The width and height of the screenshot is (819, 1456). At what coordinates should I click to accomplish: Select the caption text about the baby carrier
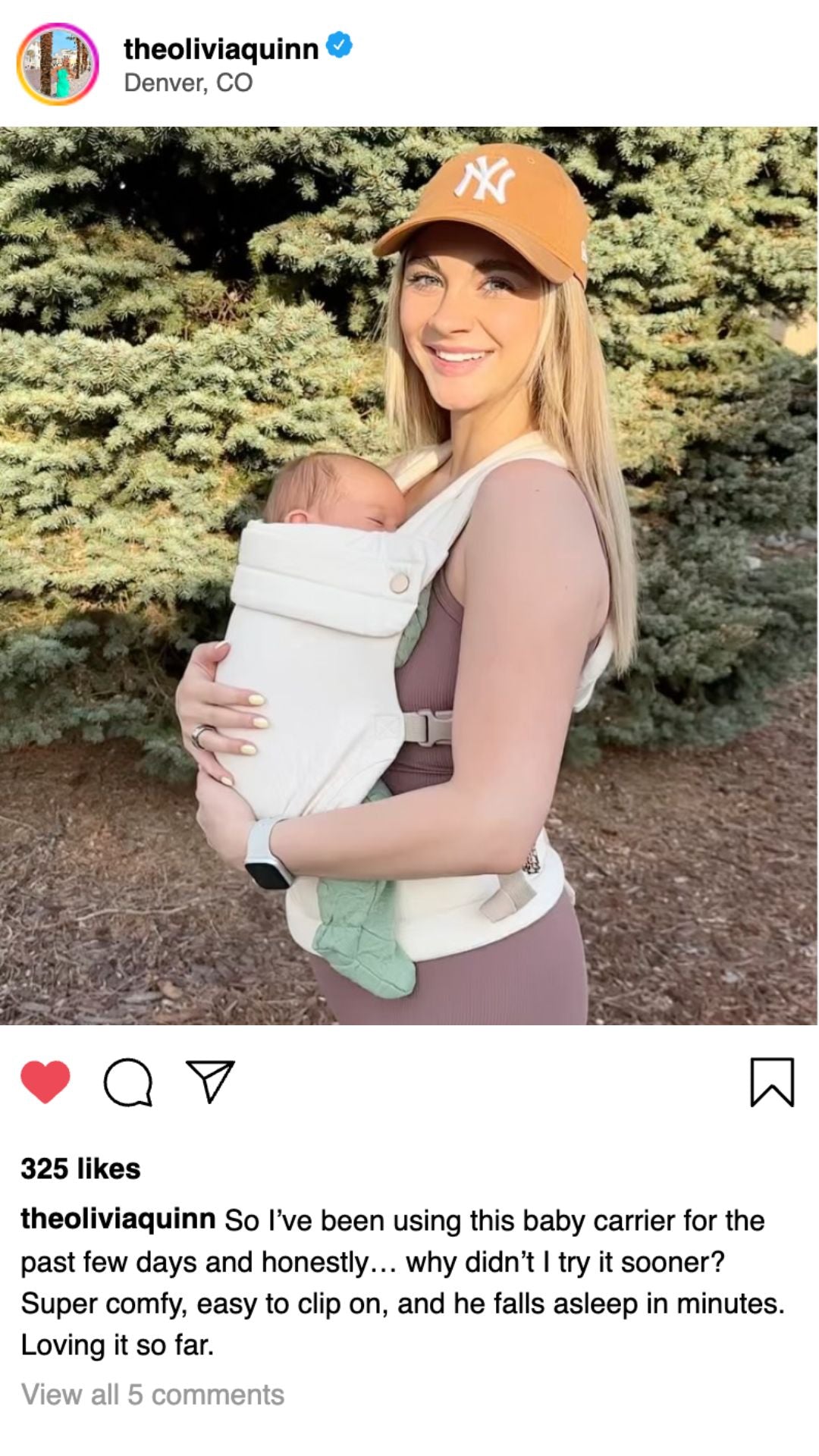pos(403,1282)
